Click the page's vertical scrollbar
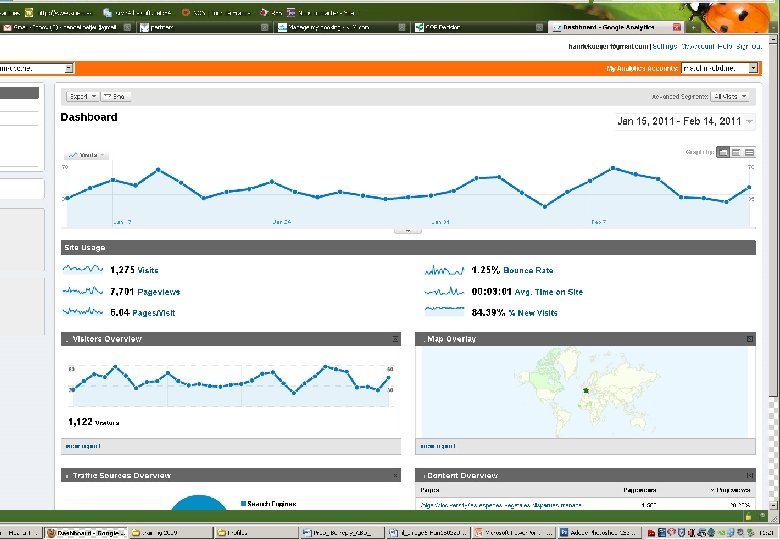 [773, 269]
